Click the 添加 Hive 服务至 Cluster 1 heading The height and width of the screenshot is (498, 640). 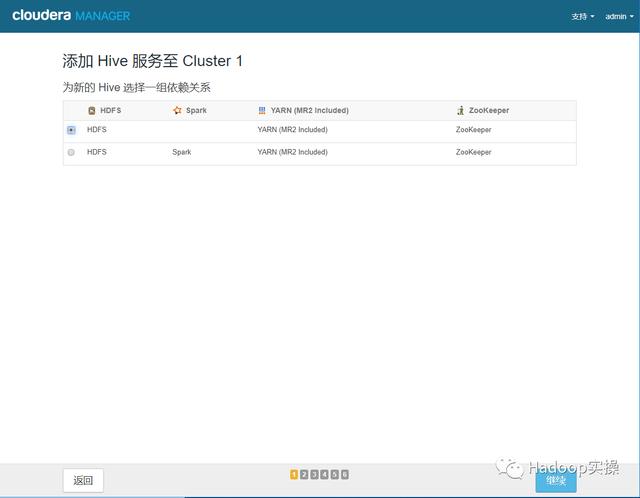[153, 61]
